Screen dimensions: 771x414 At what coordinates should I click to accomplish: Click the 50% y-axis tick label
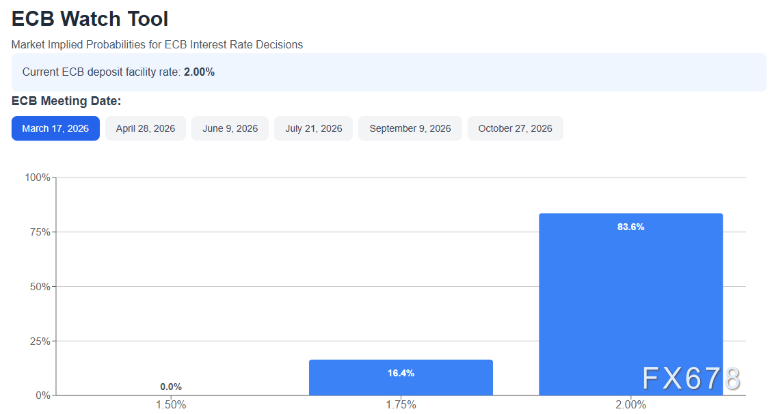(40, 287)
